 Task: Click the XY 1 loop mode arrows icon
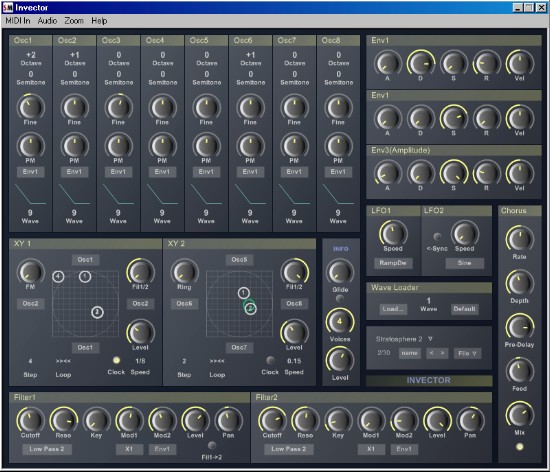point(63,361)
